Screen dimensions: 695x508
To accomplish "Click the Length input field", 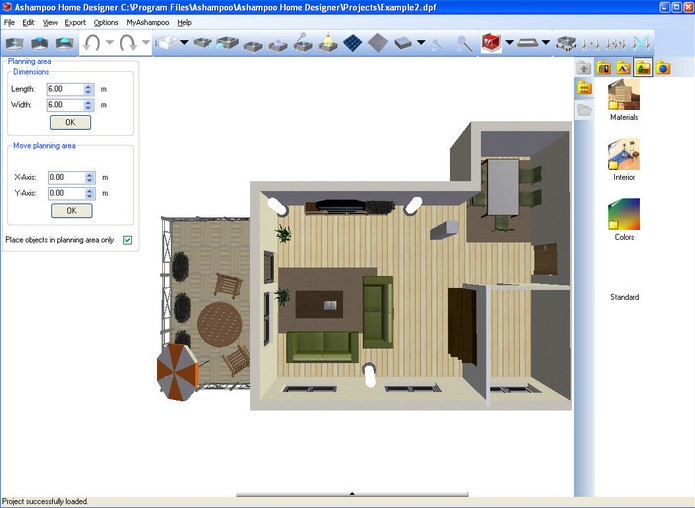I will click(65, 89).
